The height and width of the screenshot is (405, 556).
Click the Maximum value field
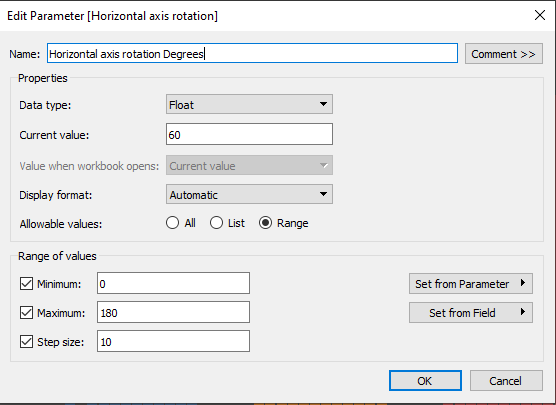173,312
